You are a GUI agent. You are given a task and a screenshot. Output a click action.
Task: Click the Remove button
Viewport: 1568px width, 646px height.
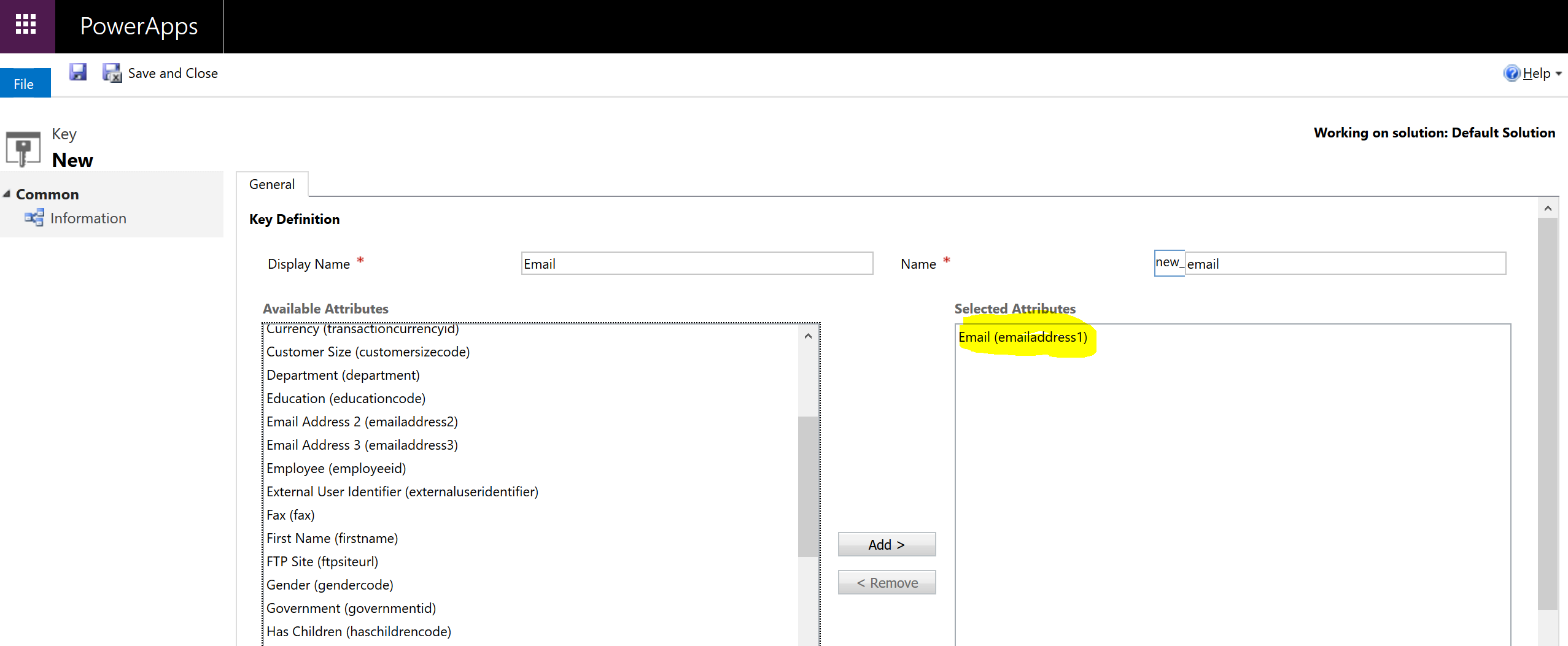click(886, 582)
